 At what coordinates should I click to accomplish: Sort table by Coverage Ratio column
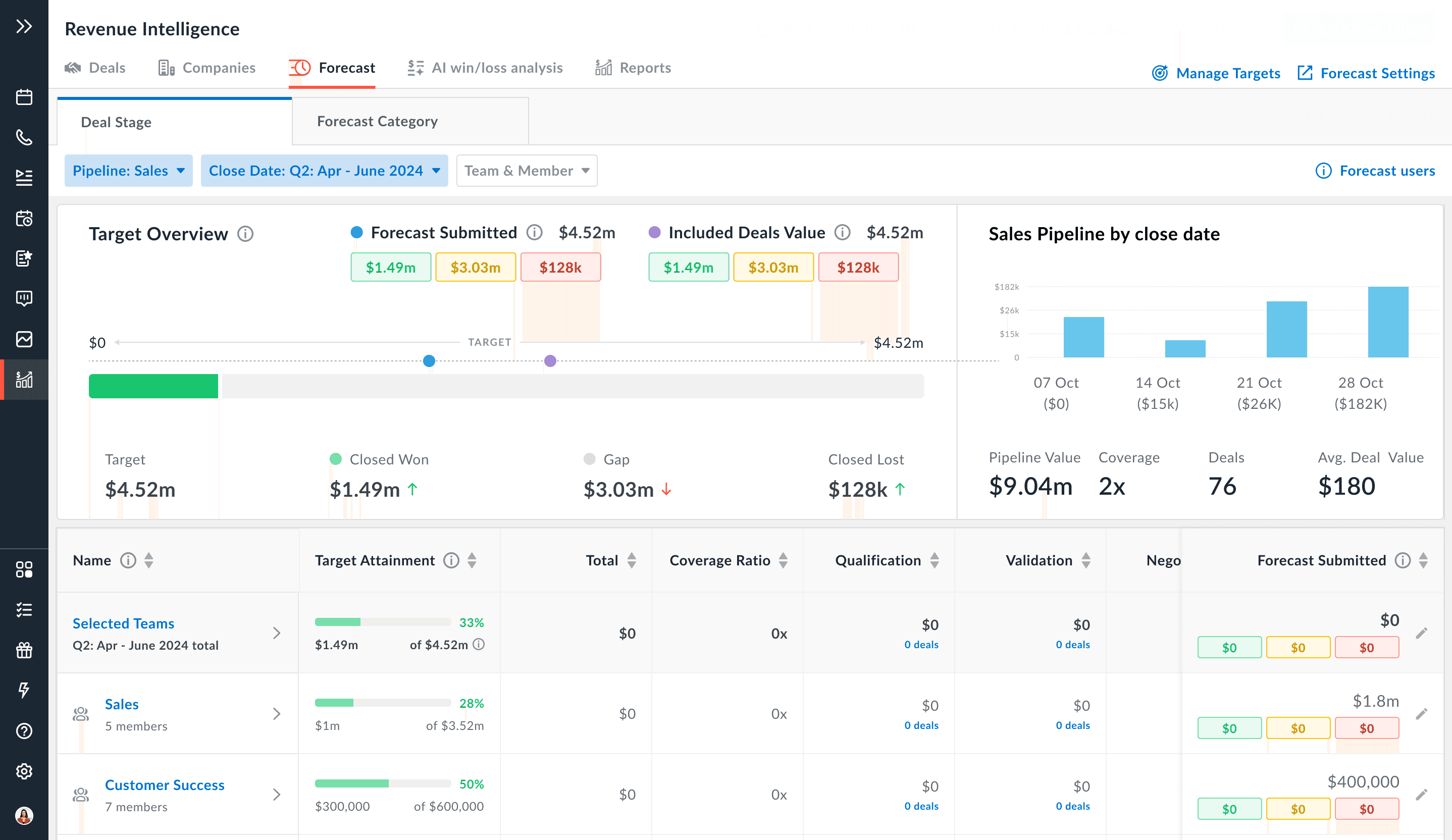[783, 560]
